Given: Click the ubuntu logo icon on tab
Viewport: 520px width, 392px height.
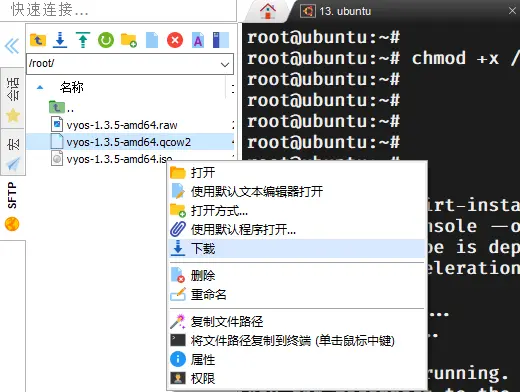Looking at the screenshot, I should pyautogui.click(x=308, y=11).
